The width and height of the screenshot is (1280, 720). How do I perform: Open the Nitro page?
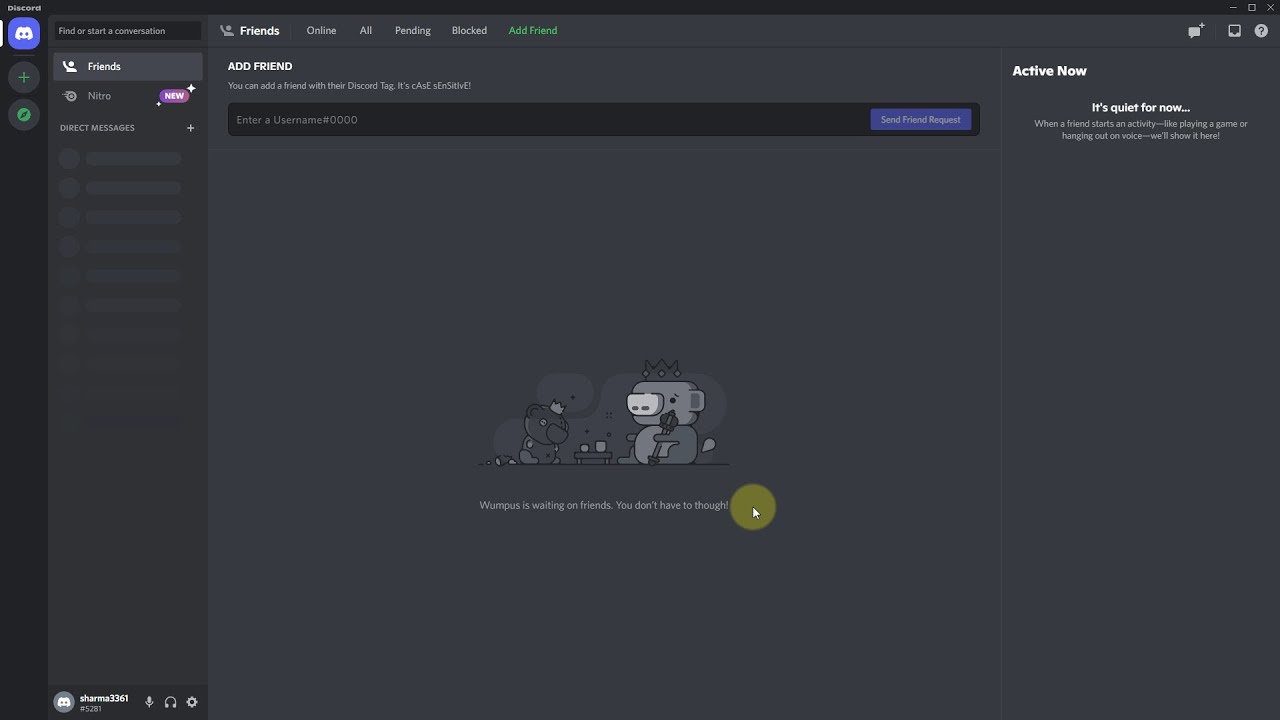click(x=128, y=96)
